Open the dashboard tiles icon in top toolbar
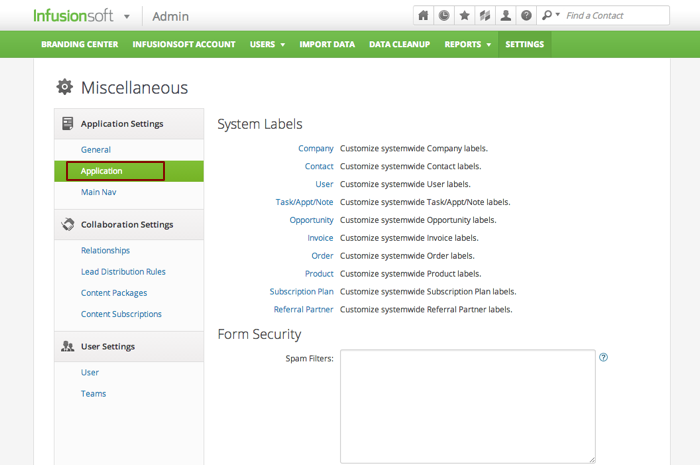This screenshot has width=700, height=465. pyautogui.click(x=485, y=16)
